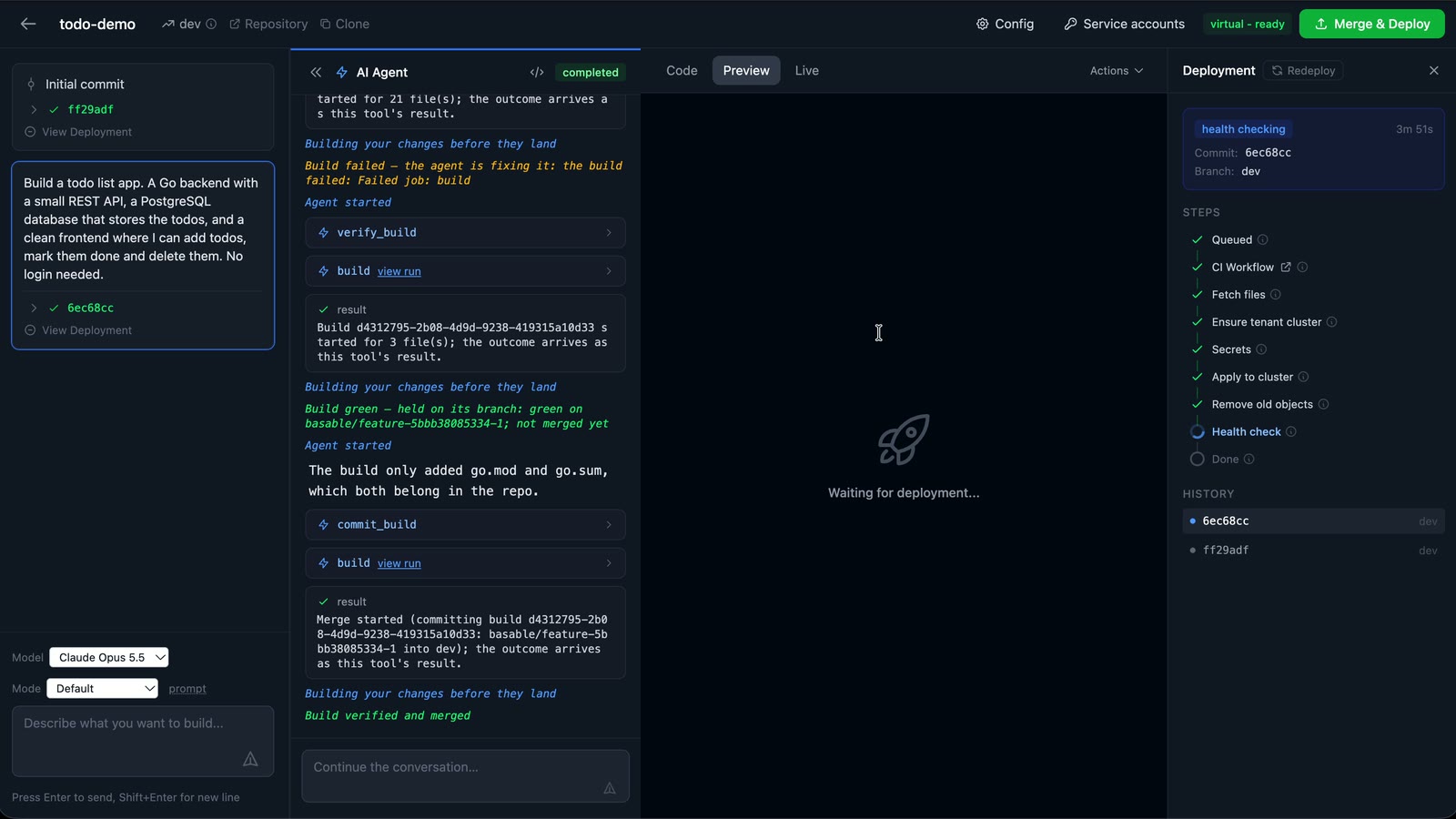Image resolution: width=1456 pixels, height=819 pixels.
Task: Open the Repository link
Action: tap(268, 24)
